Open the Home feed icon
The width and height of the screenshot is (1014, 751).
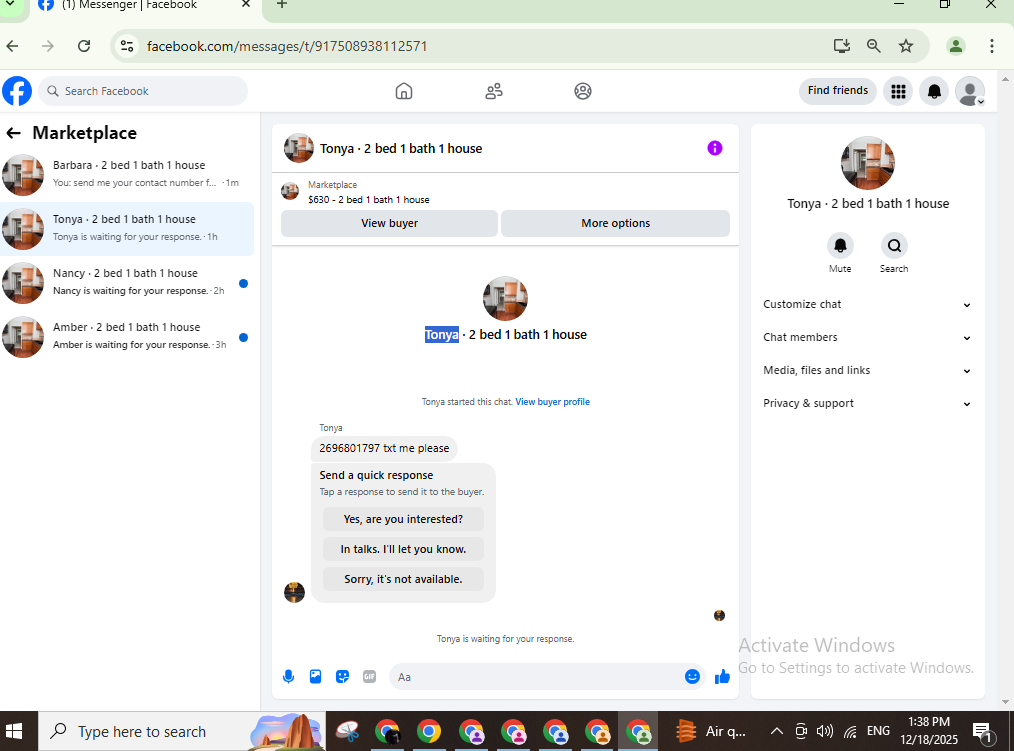click(404, 91)
